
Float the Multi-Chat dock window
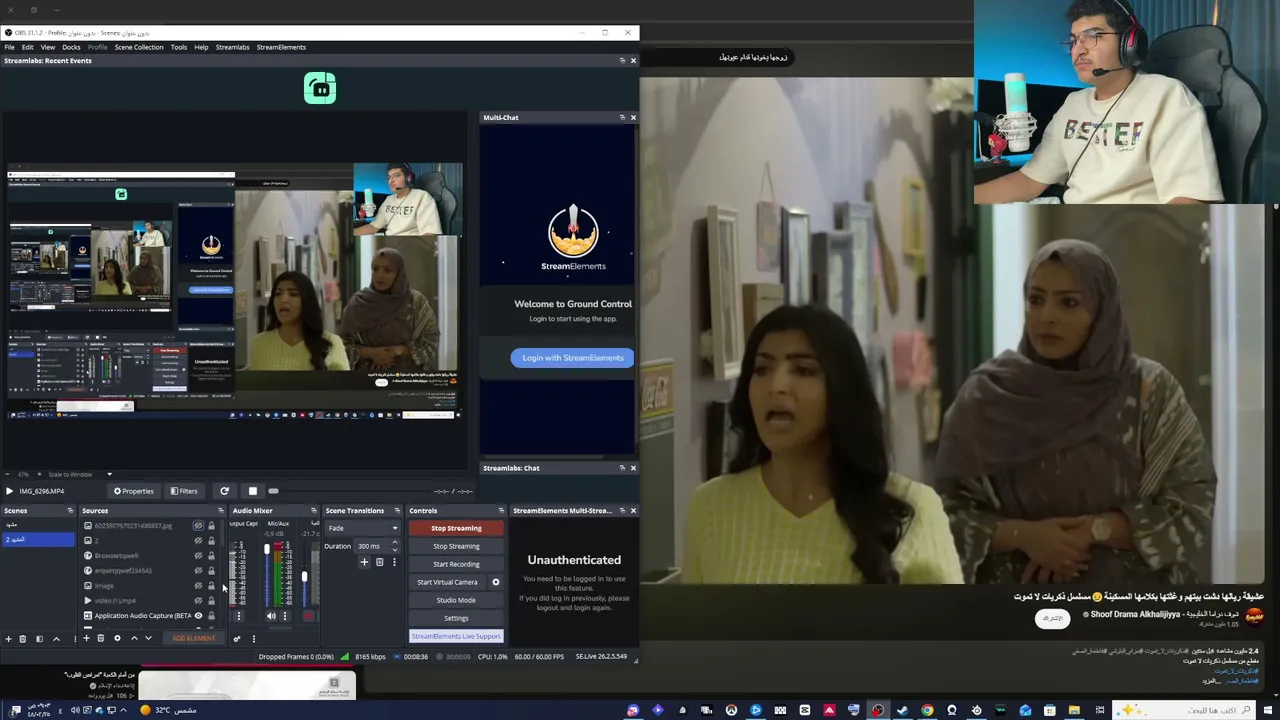point(622,117)
